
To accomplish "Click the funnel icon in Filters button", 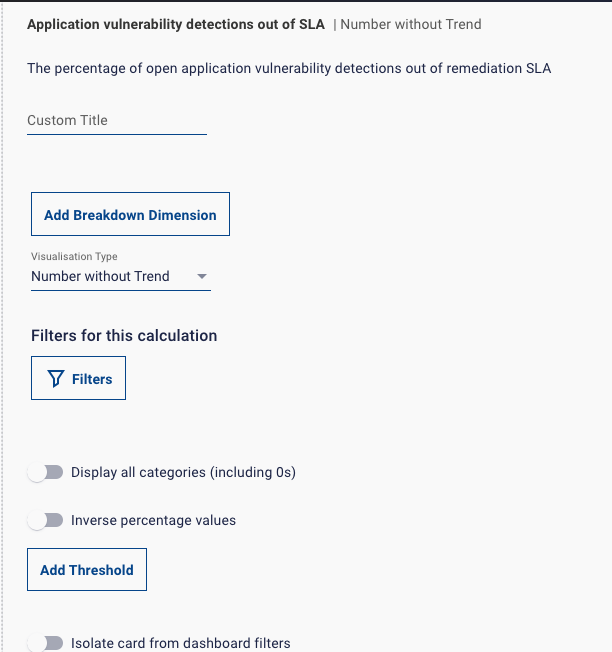I will (x=56, y=379).
